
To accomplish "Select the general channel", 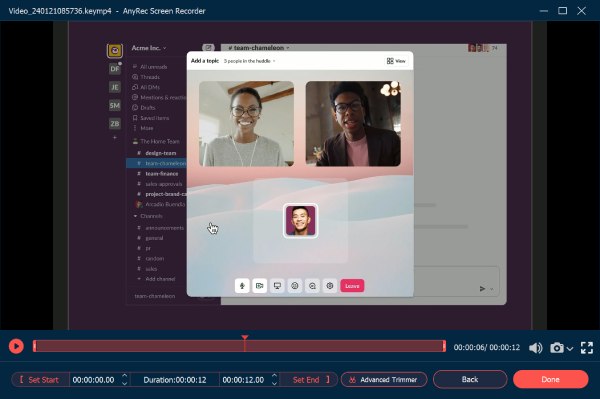I will [x=154, y=238].
